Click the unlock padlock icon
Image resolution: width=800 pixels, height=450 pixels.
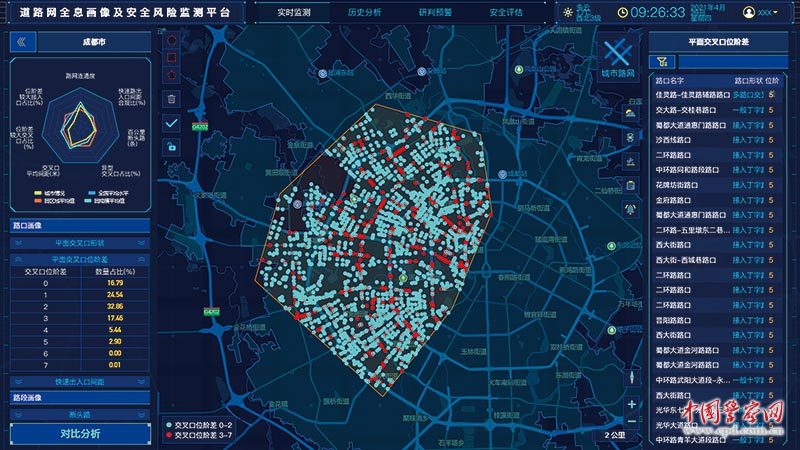click(172, 147)
